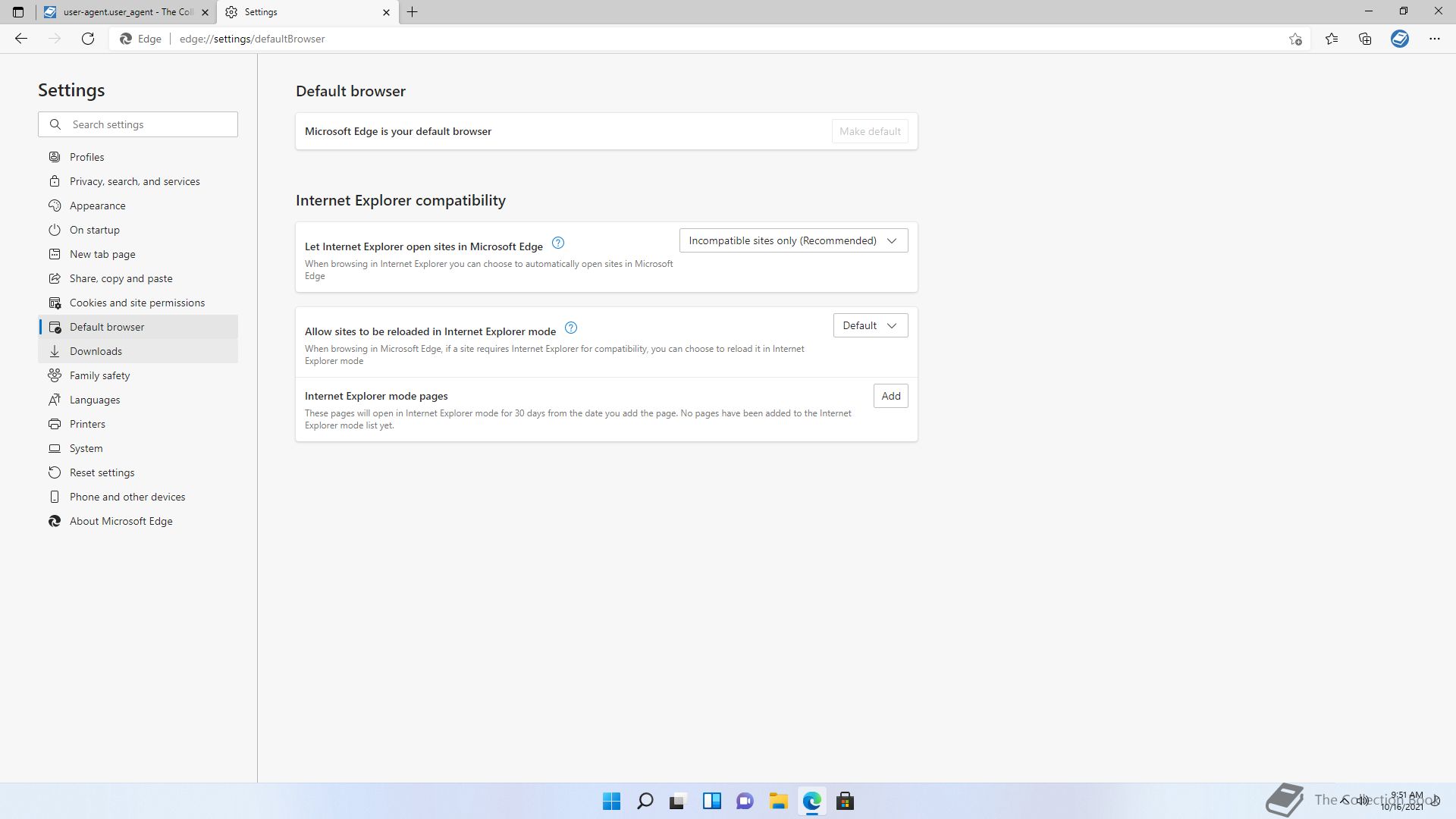Add this page to favorites star icon

point(1295,39)
